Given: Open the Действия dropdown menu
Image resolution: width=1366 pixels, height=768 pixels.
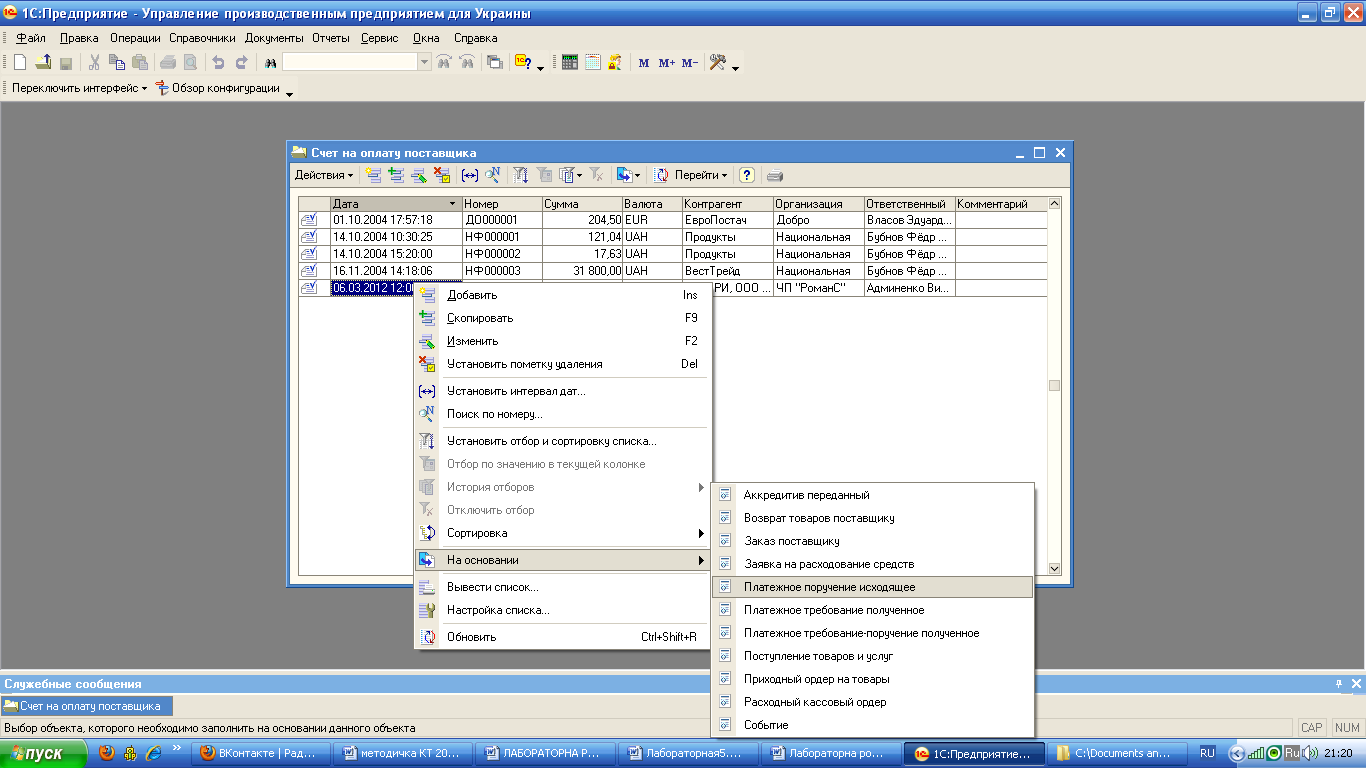Looking at the screenshot, I should [x=323, y=175].
